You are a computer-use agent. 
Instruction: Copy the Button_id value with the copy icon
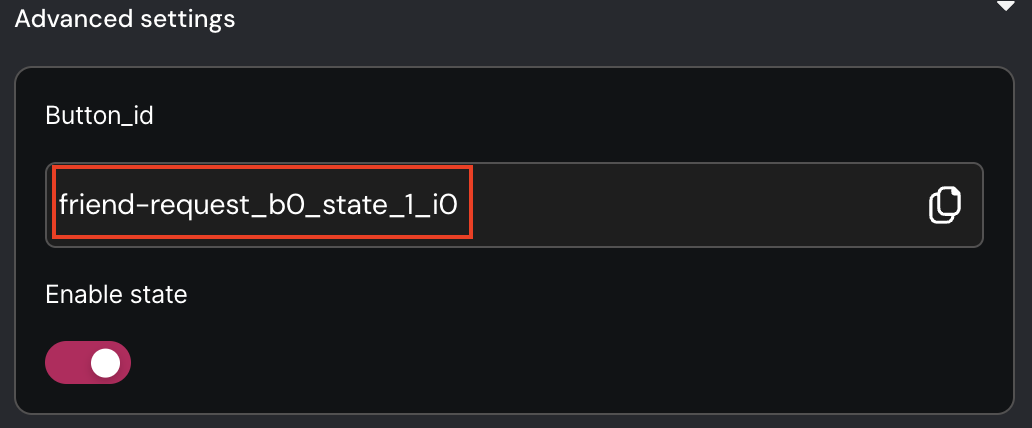click(x=944, y=205)
